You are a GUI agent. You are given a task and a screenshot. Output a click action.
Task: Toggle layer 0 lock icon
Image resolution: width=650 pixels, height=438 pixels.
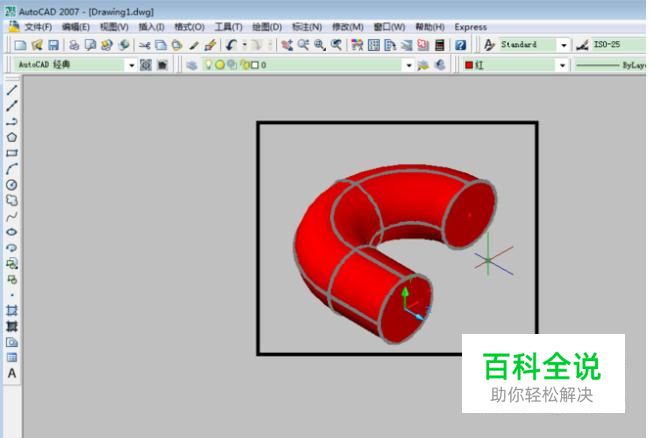click(245, 65)
